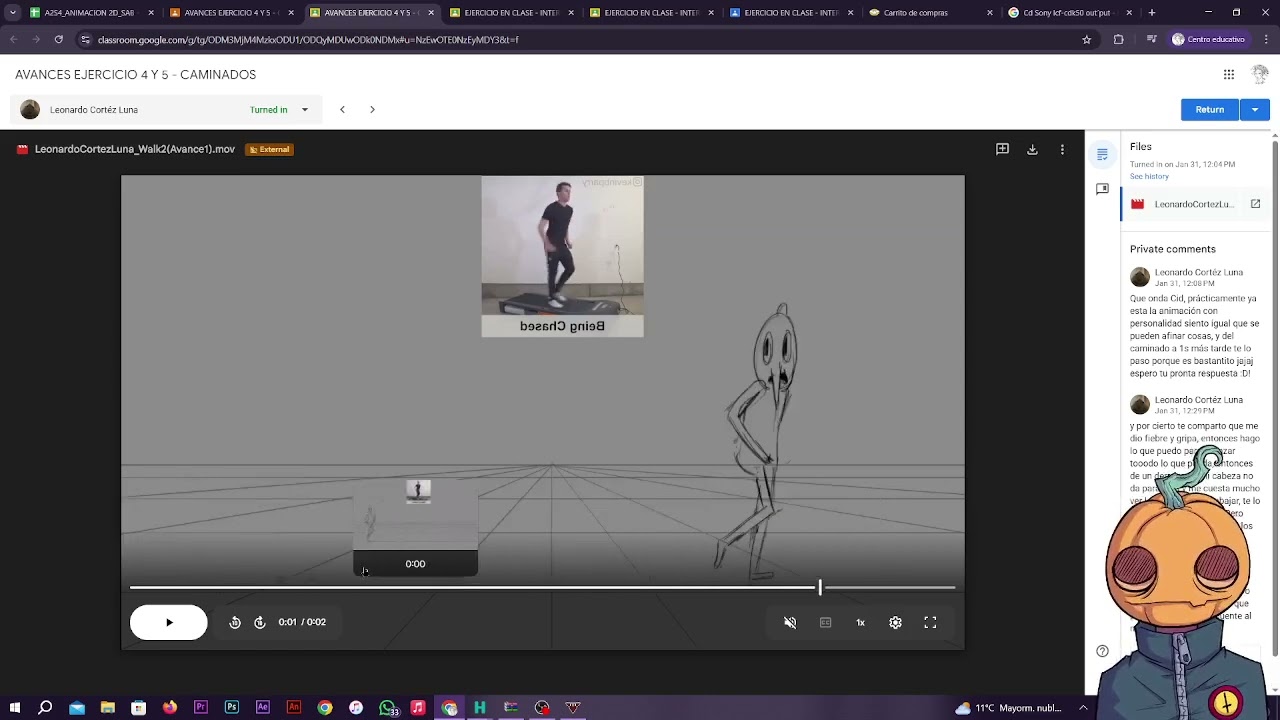Click the Return button
This screenshot has width=1280, height=720.
(1210, 110)
